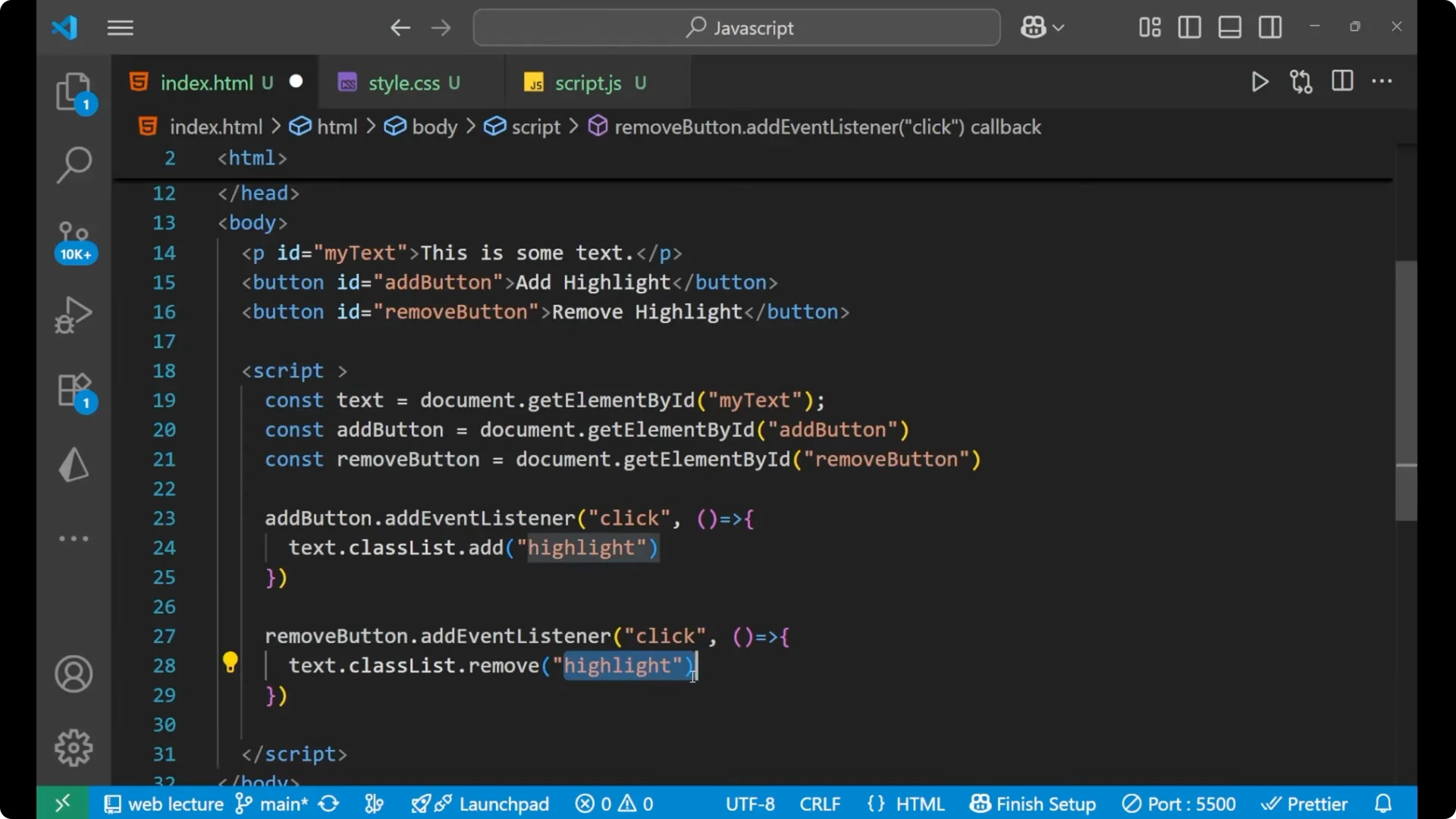Open the Explorer sidebar icon
Viewport: 1456px width, 819px height.
click(74, 91)
